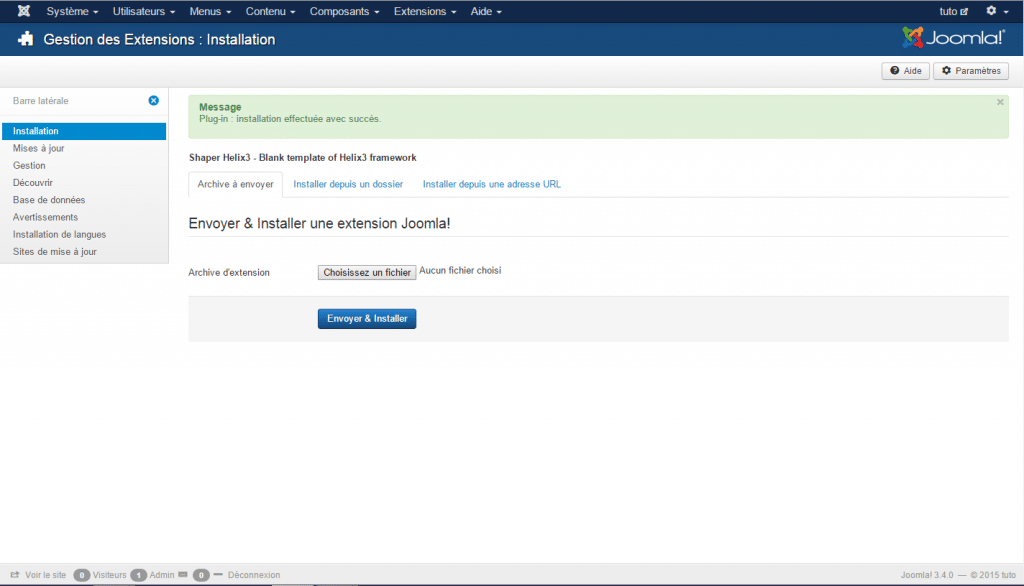Image resolution: width=1024 pixels, height=586 pixels.
Task: Click Voir le site link in footer
Action: point(39,575)
